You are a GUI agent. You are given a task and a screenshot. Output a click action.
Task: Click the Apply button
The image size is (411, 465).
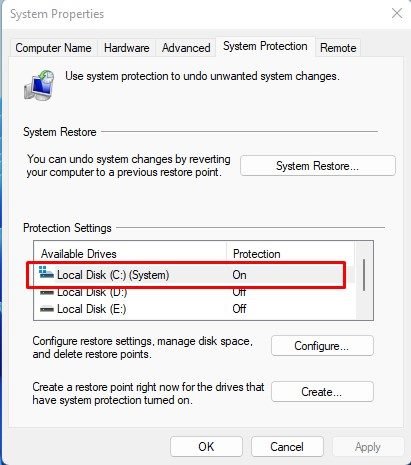368,447
